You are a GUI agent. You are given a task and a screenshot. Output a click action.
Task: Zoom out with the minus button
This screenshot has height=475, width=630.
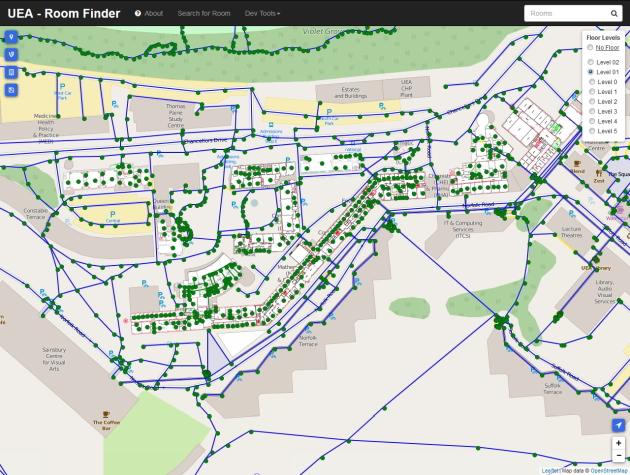tap(619, 456)
